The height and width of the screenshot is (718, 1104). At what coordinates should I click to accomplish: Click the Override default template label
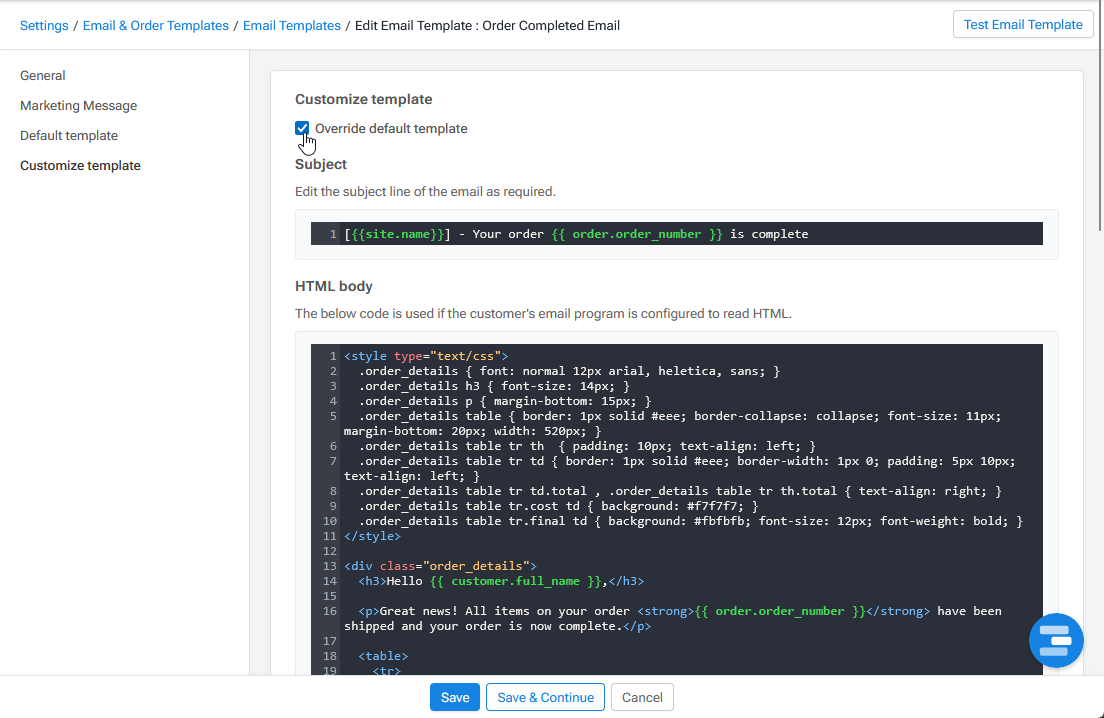point(391,128)
